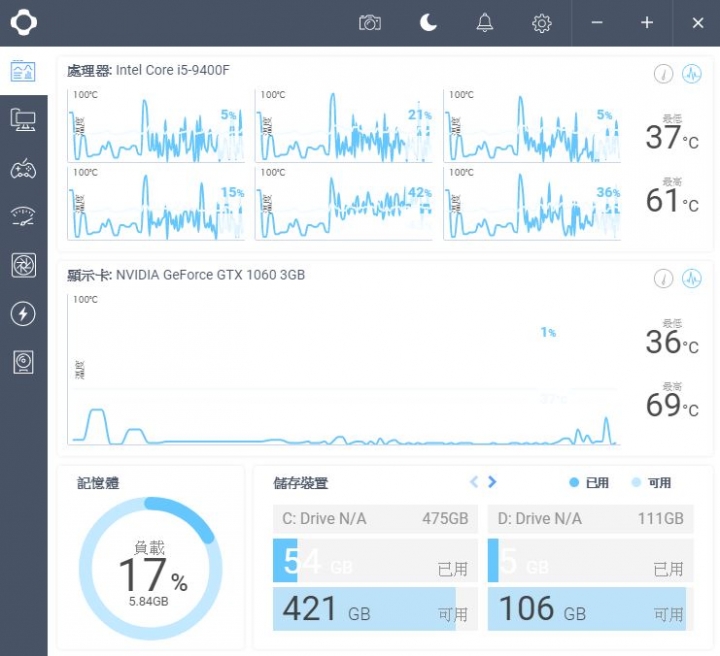The image size is (720, 656).
Task: Toggle night mode with the moon icon
Action: tap(428, 22)
